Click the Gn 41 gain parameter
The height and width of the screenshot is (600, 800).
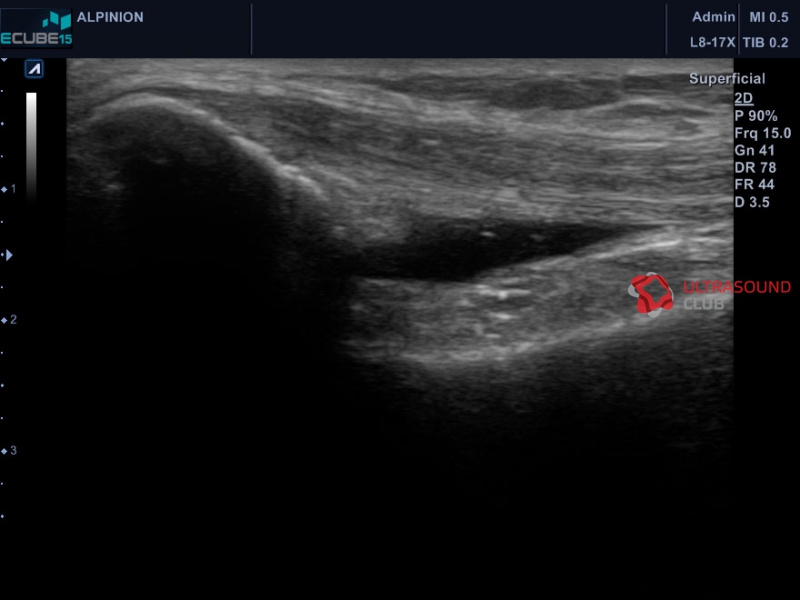tap(755, 151)
